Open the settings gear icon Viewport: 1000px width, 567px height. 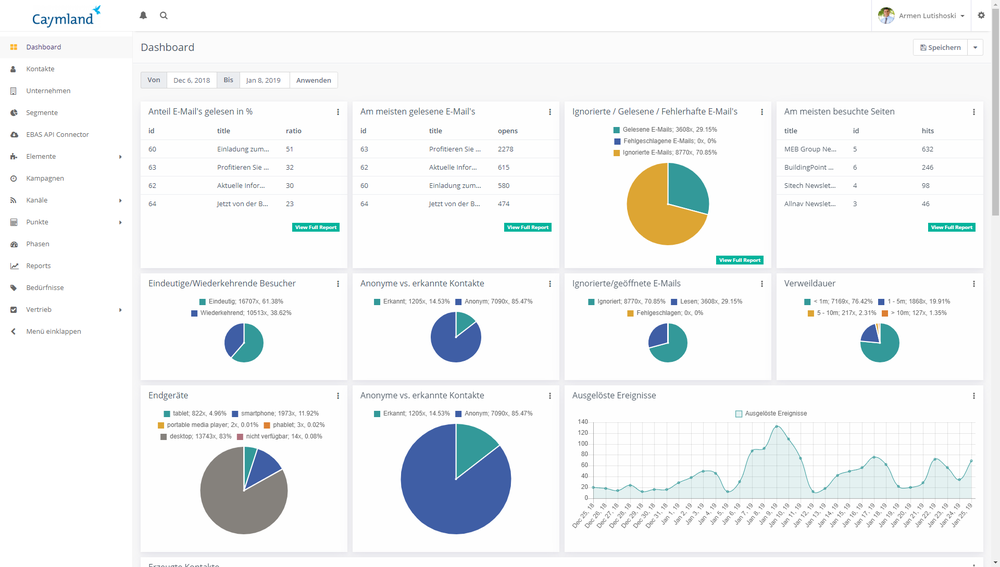[x=982, y=15]
